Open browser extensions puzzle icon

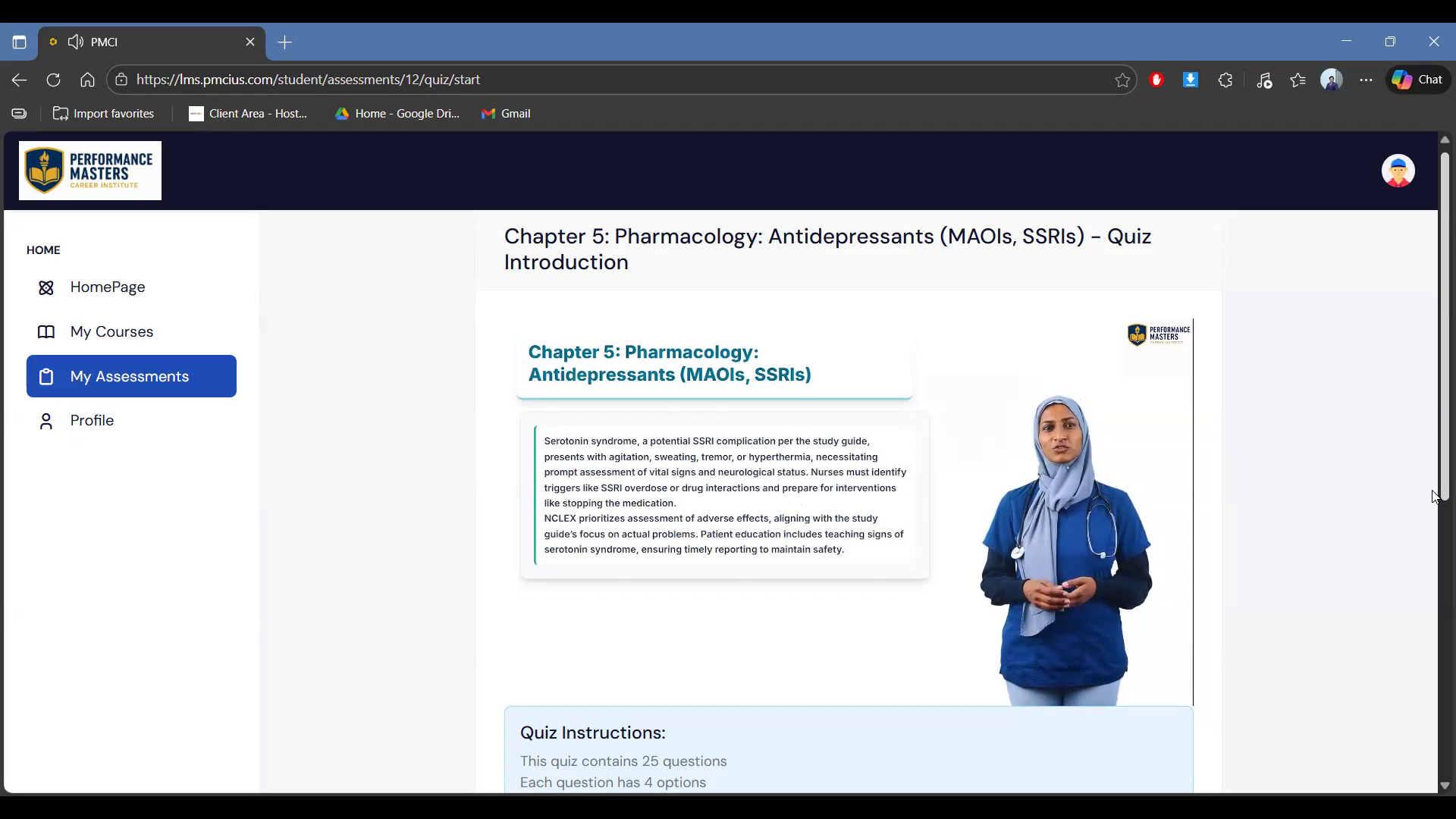coord(1225,80)
